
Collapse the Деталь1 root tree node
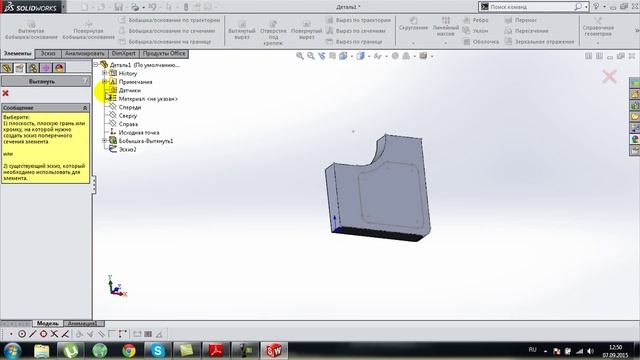(96, 64)
